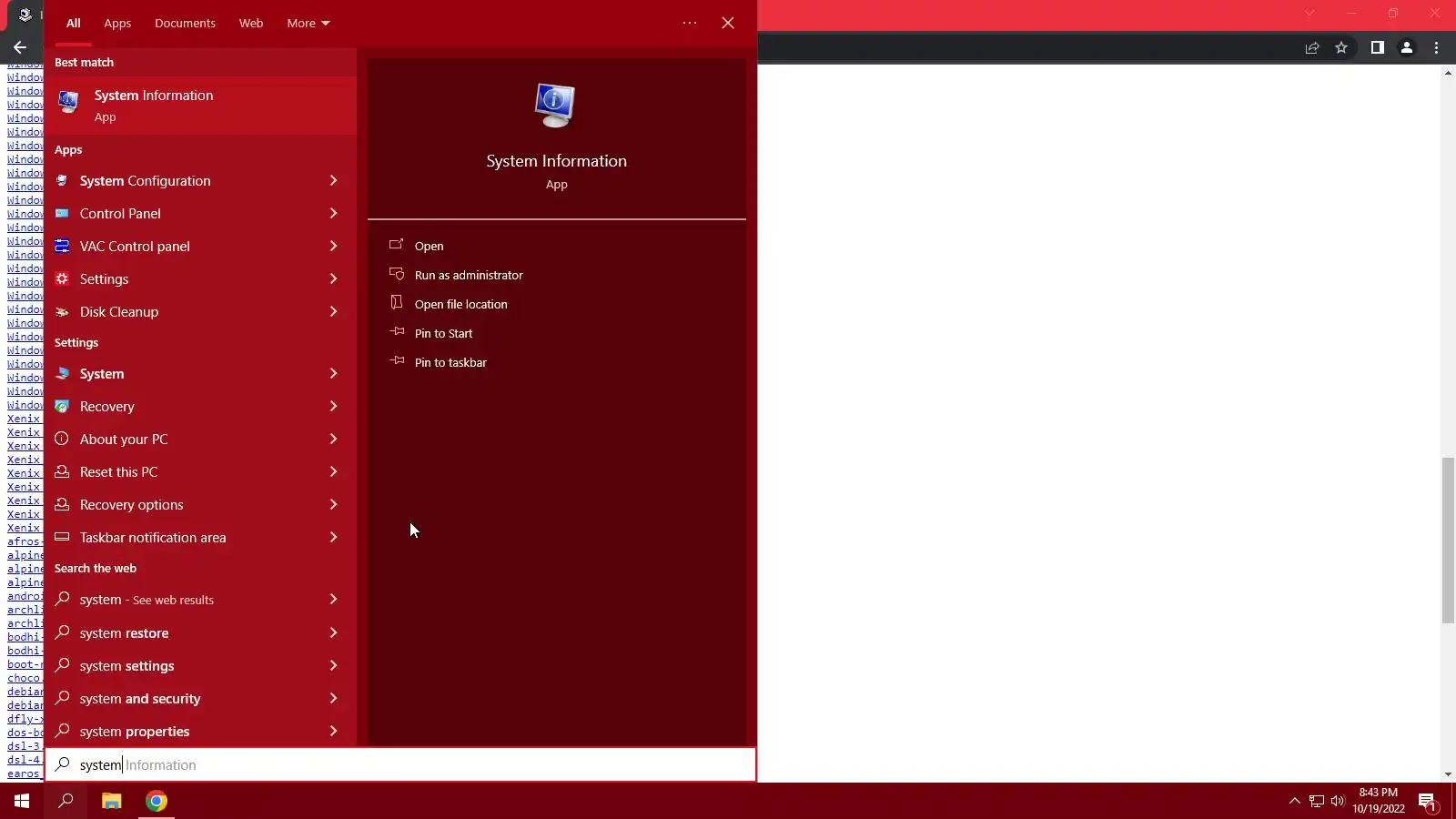1456x819 pixels.
Task: Click Open in System Information actions
Action: pos(429,246)
